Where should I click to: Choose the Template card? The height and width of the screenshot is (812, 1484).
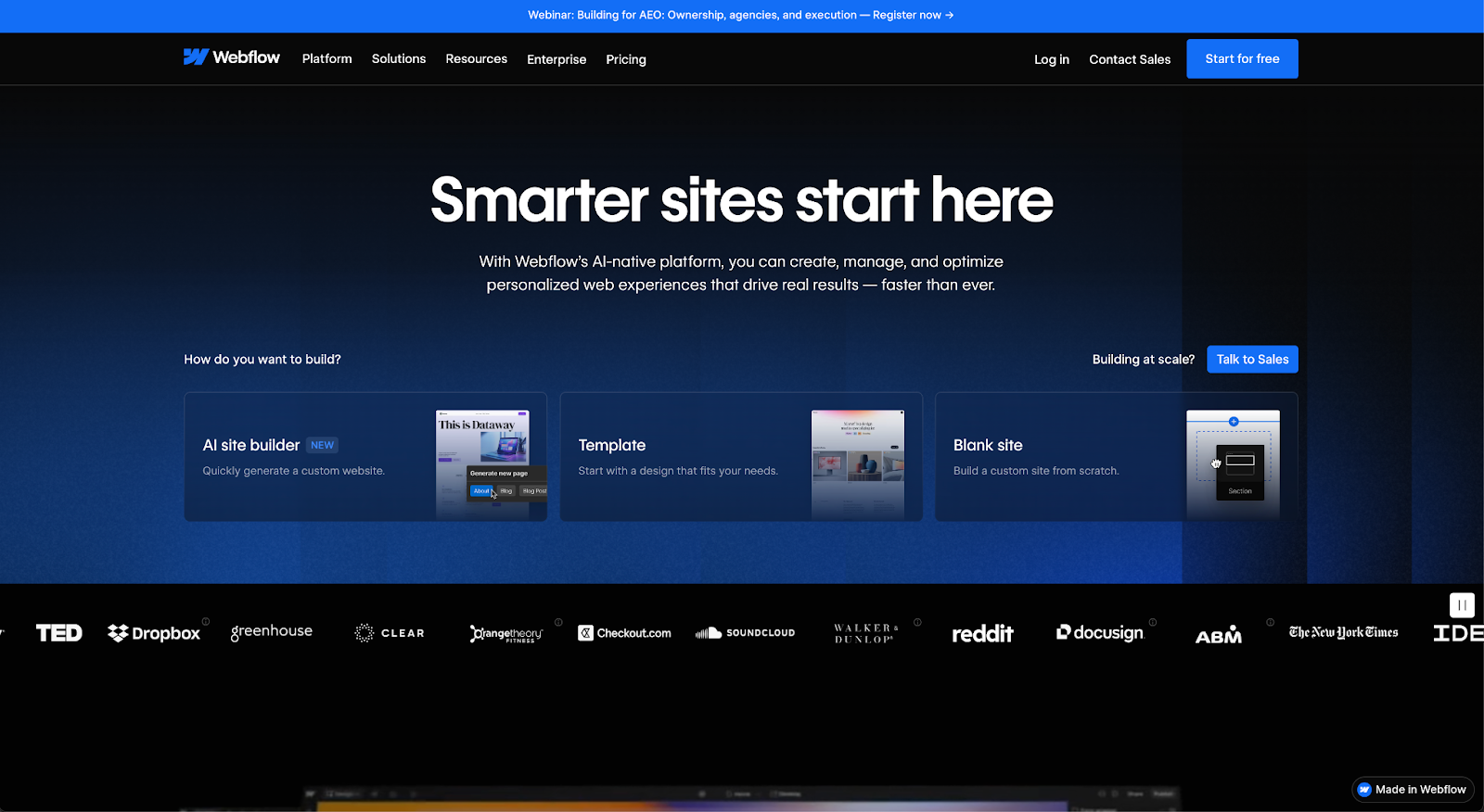click(741, 457)
